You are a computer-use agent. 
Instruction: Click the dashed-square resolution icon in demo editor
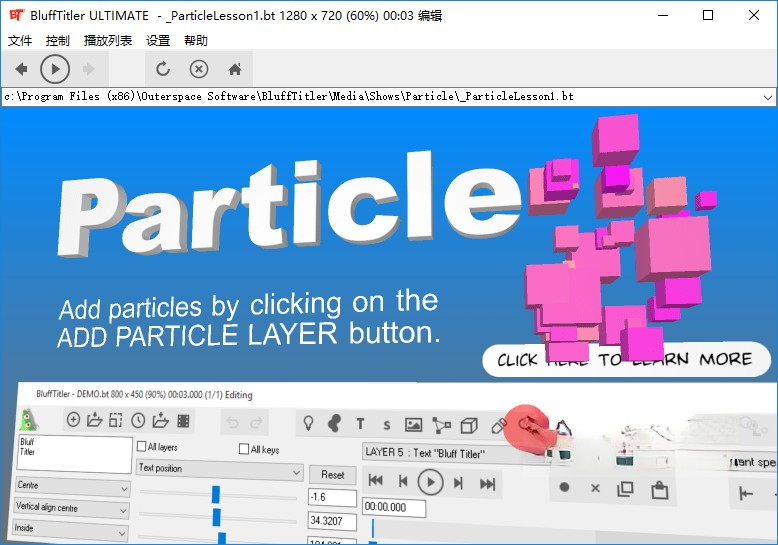pyautogui.click(x=116, y=420)
